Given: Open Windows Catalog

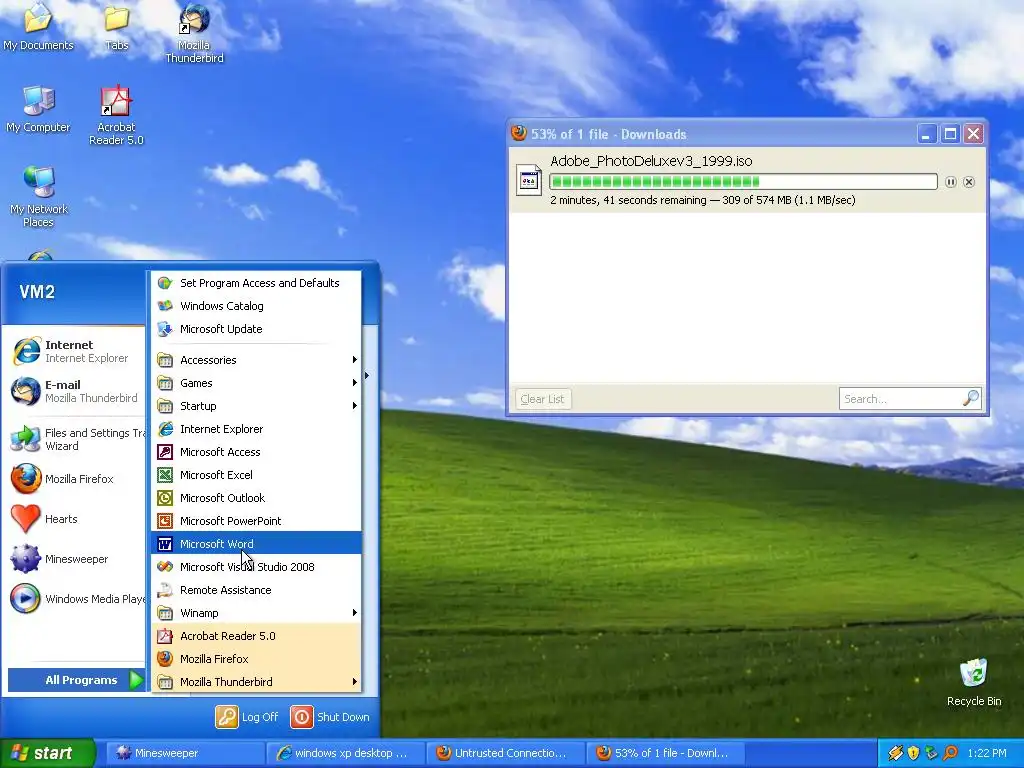Looking at the screenshot, I should [x=256, y=306].
